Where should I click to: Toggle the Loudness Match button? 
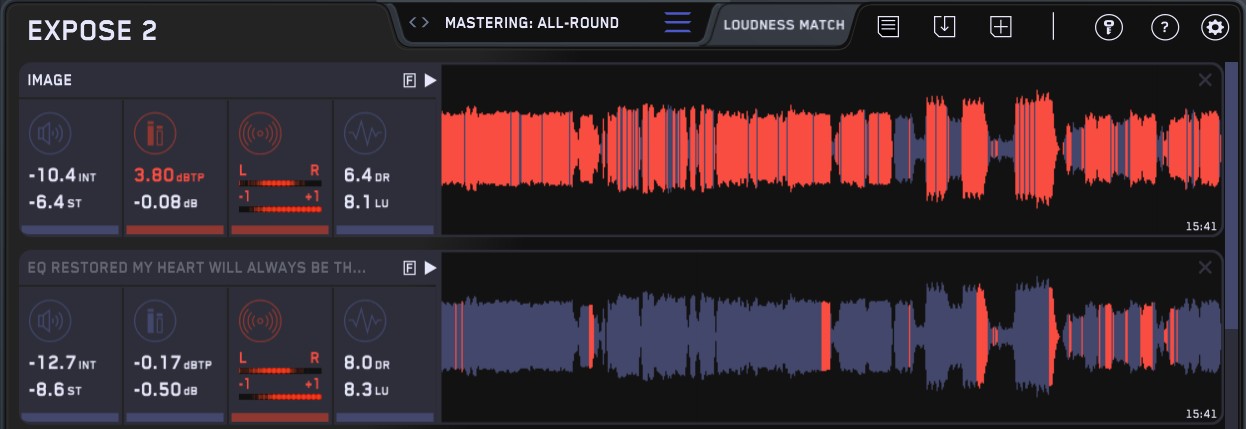point(784,24)
